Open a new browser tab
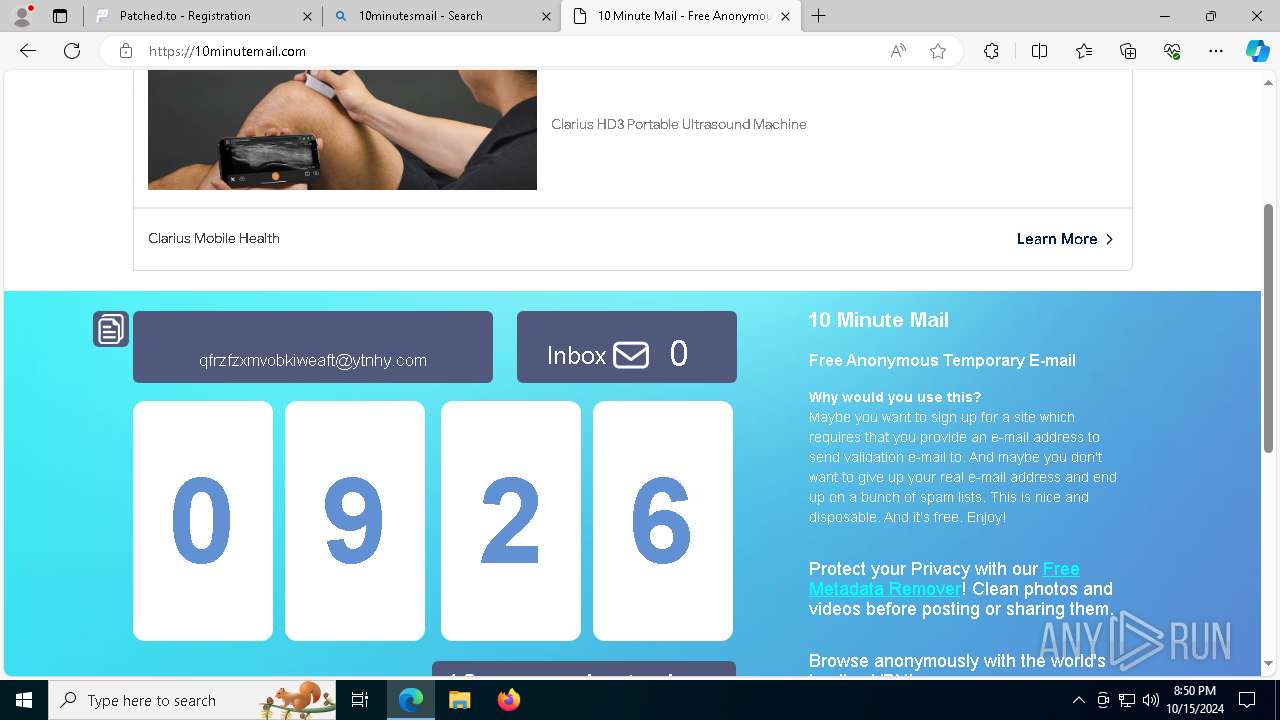 (818, 16)
